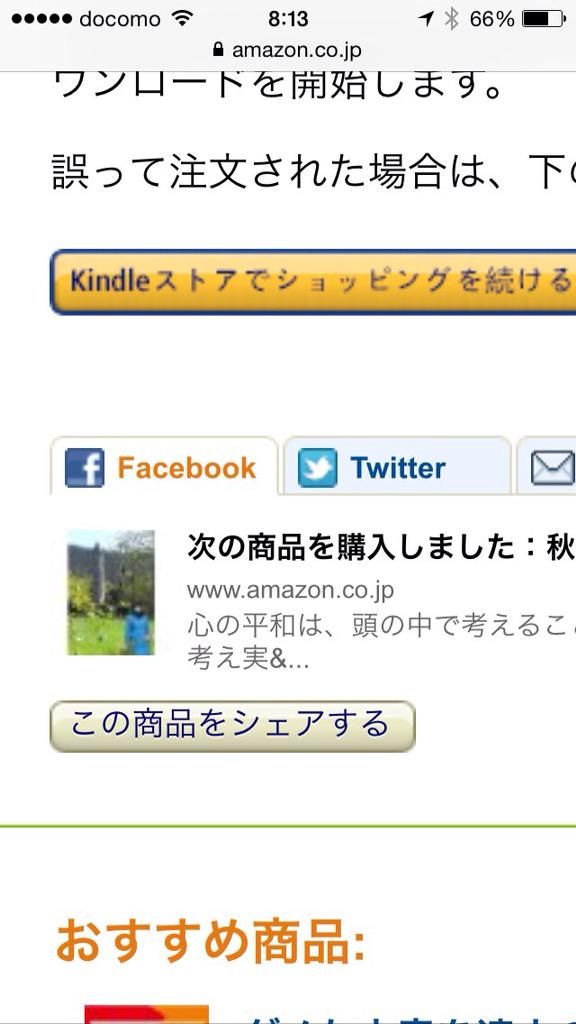This screenshot has width=576, height=1024.
Task: Tap the Twitter bird icon
Action: (x=317, y=468)
